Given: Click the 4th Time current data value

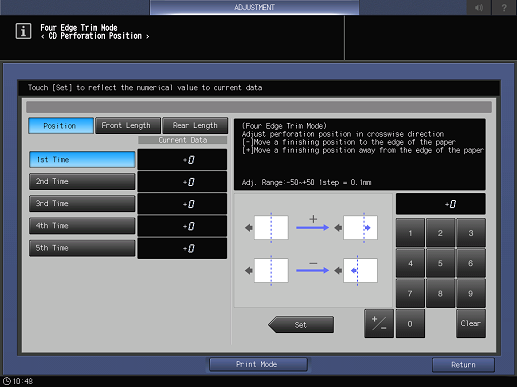Looking at the screenshot, I should coord(182,226).
